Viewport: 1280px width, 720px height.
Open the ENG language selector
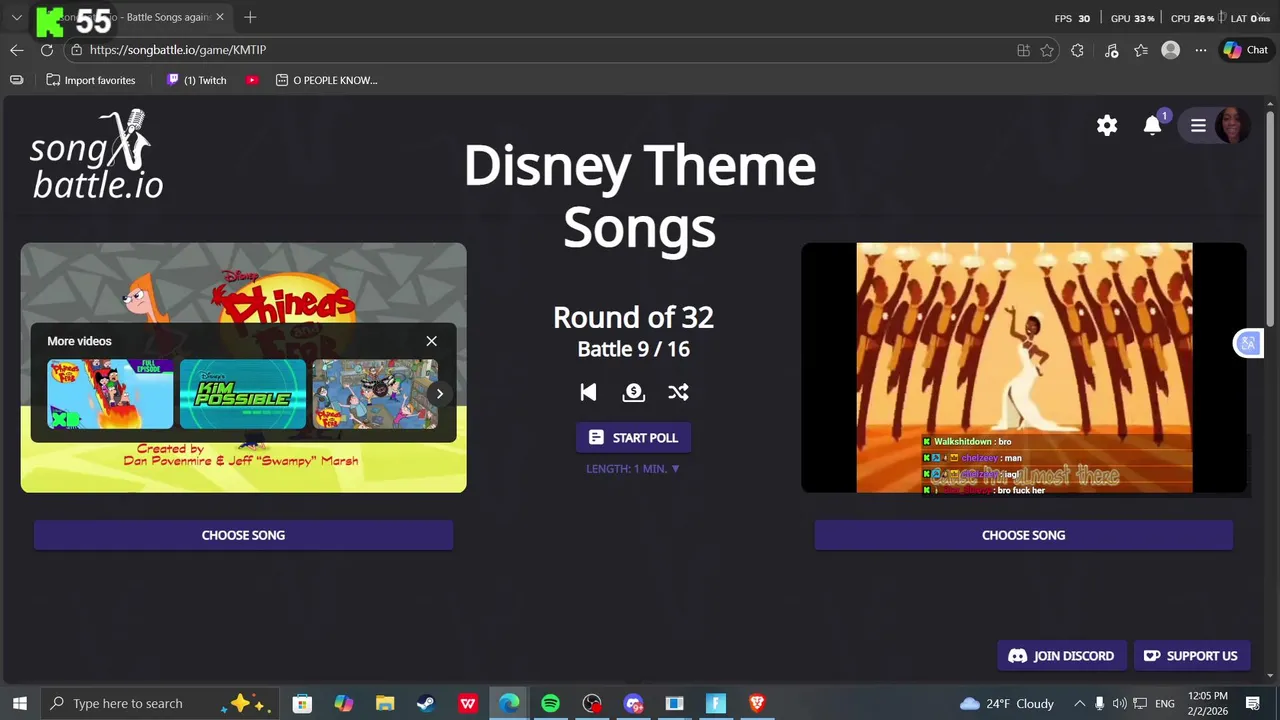pyautogui.click(x=1164, y=704)
